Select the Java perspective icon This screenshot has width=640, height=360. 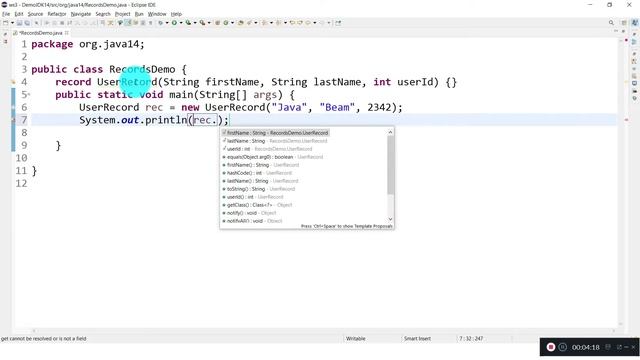[x=634, y=23]
